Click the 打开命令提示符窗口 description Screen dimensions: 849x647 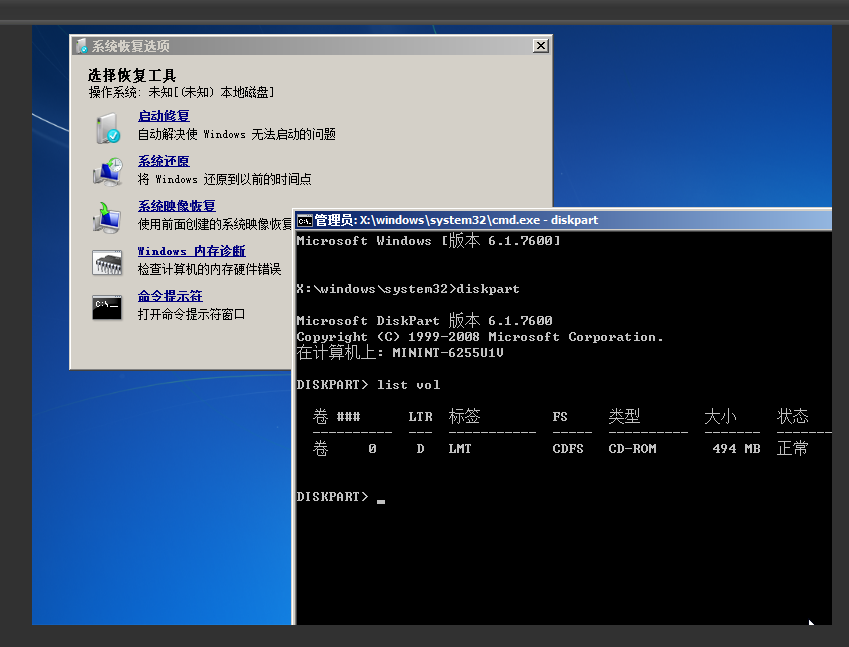[x=191, y=314]
